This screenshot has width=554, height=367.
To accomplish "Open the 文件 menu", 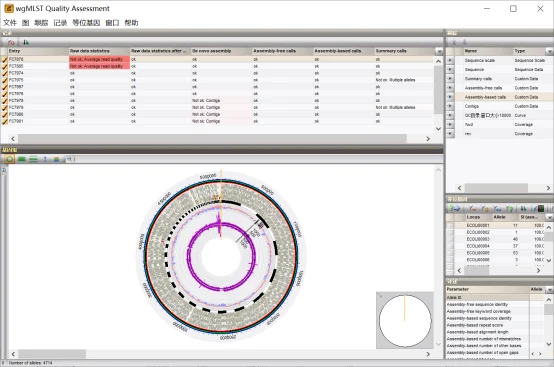I will coord(10,23).
